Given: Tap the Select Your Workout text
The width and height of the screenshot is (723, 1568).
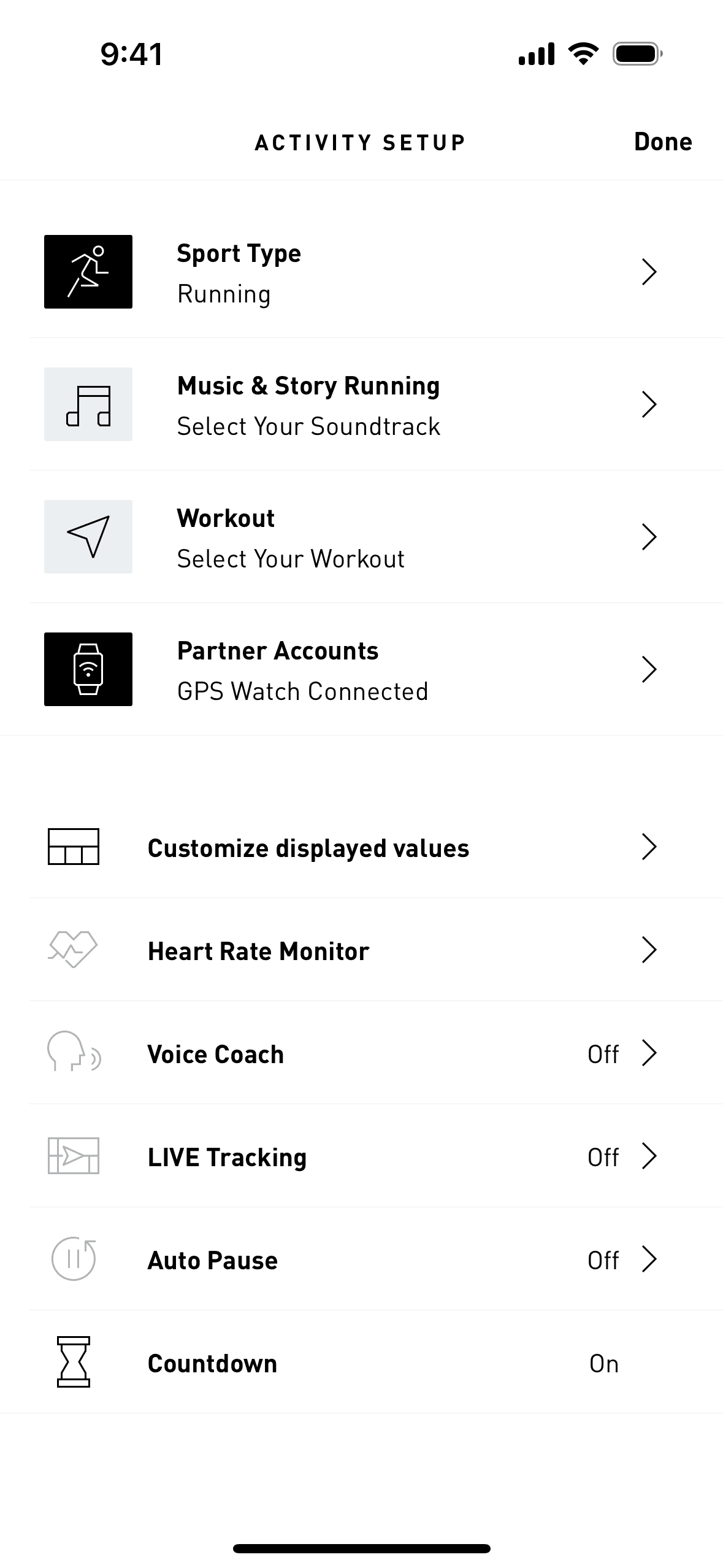Looking at the screenshot, I should (x=291, y=559).
